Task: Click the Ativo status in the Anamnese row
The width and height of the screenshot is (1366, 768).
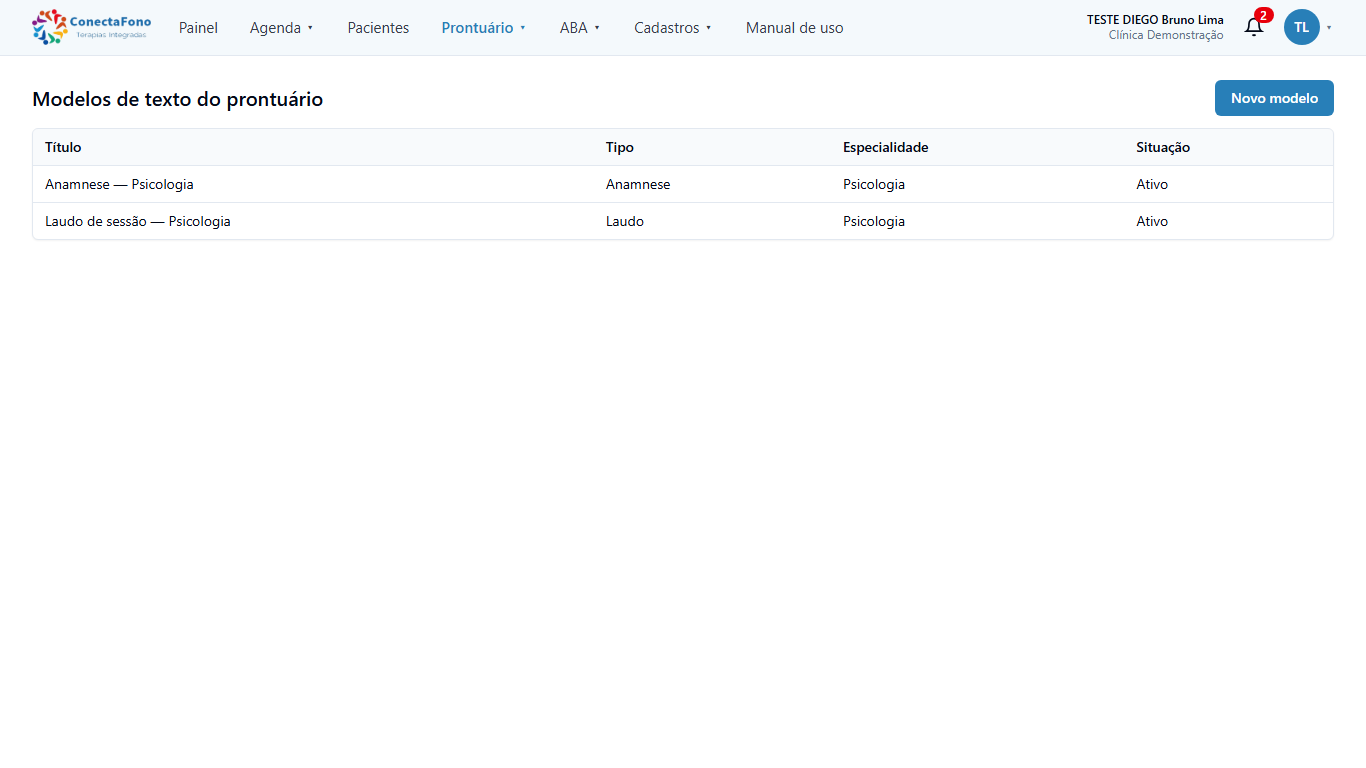Action: click(1152, 184)
